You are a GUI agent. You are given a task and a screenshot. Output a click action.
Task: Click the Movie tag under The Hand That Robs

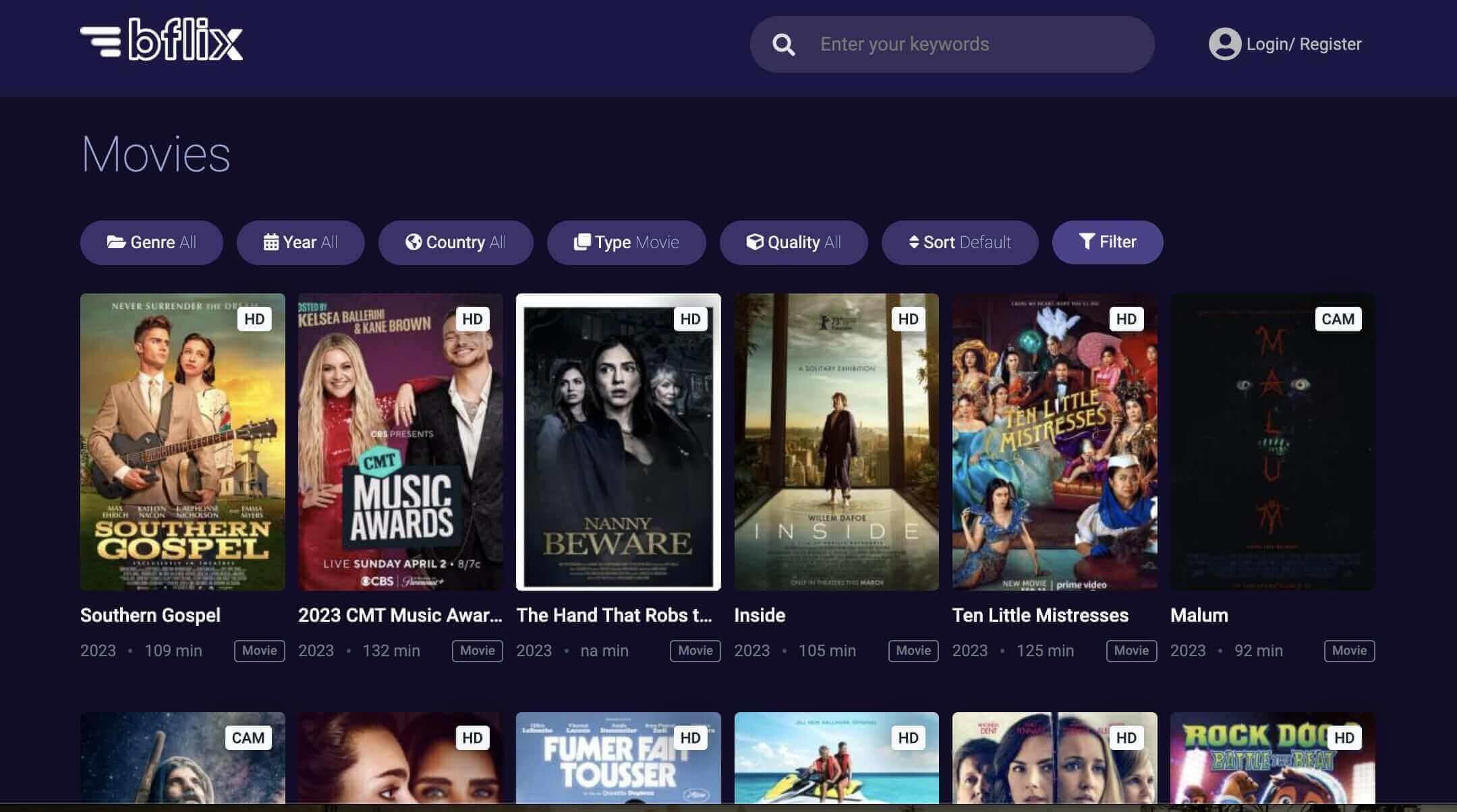click(x=695, y=651)
